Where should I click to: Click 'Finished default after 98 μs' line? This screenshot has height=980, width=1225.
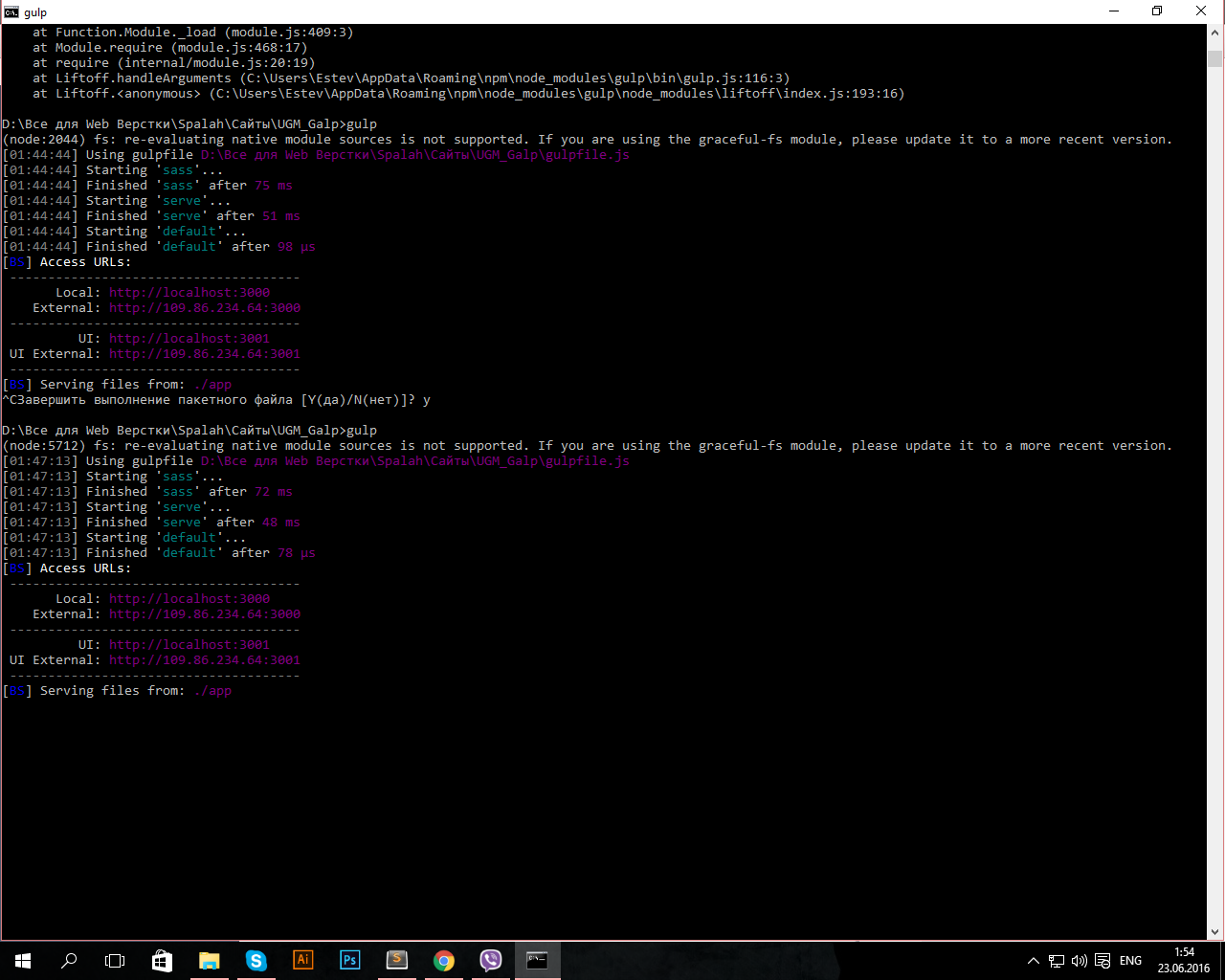pos(159,247)
